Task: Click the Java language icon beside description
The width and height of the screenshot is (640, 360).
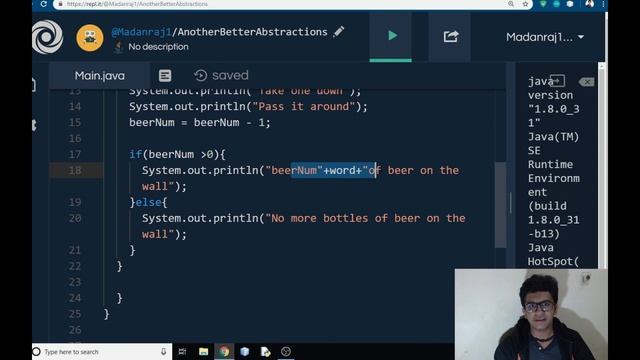Action: click(x=118, y=47)
